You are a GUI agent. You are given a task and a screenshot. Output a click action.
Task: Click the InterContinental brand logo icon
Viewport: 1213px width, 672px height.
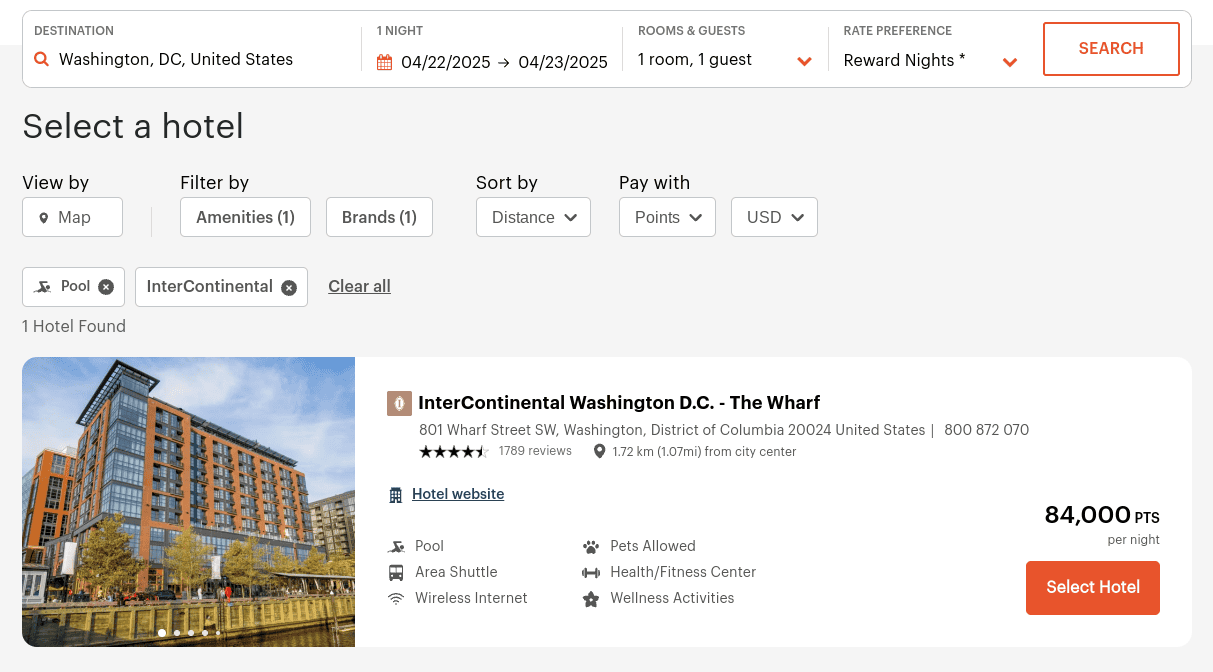click(x=399, y=403)
